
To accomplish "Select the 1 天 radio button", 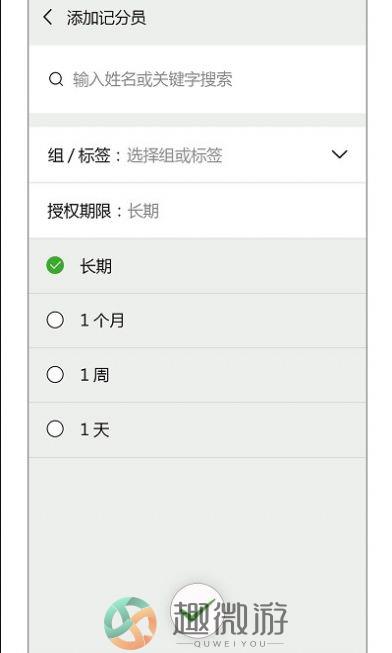I will 55,429.
